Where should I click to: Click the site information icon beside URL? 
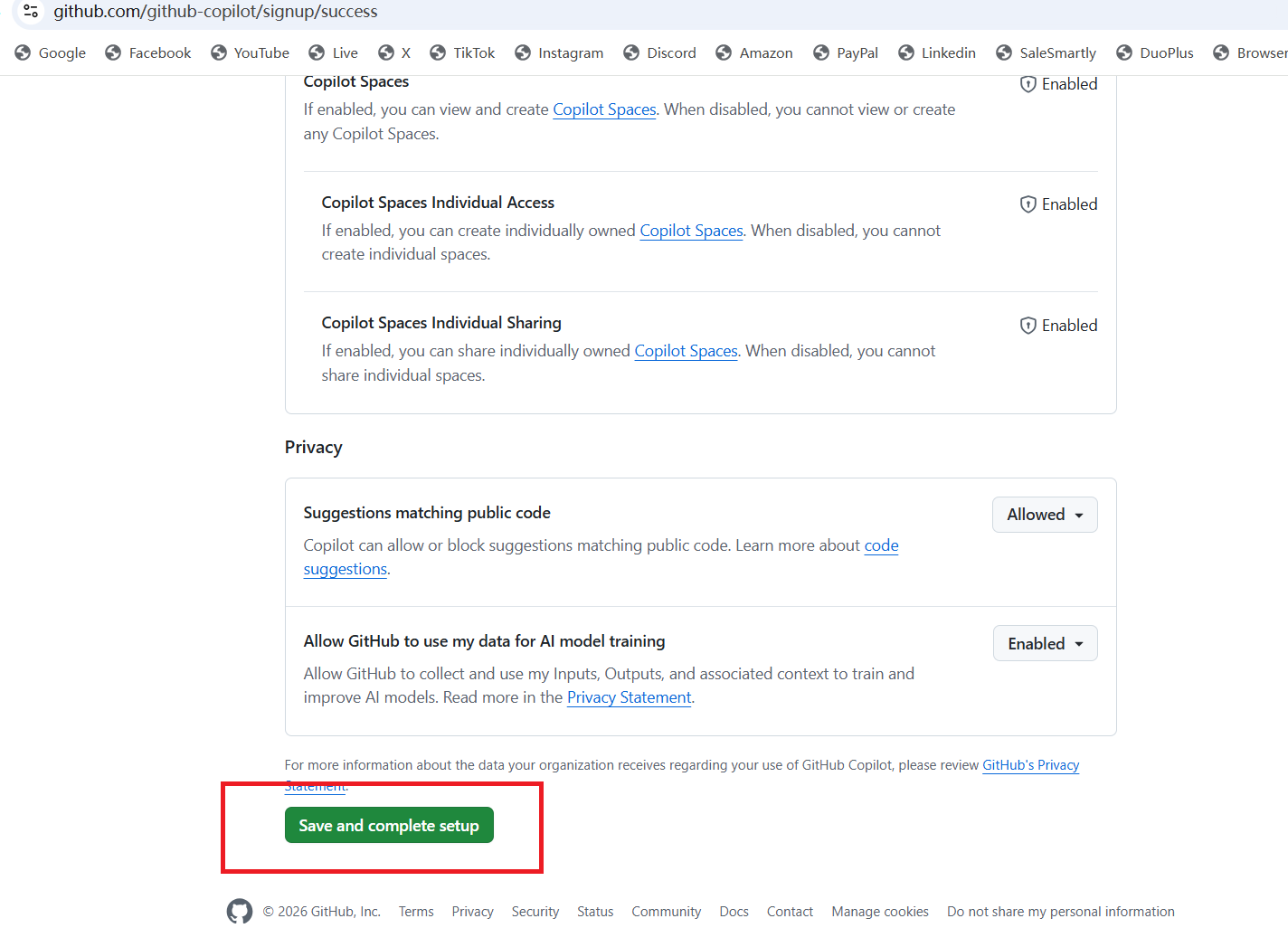pyautogui.click(x=31, y=12)
